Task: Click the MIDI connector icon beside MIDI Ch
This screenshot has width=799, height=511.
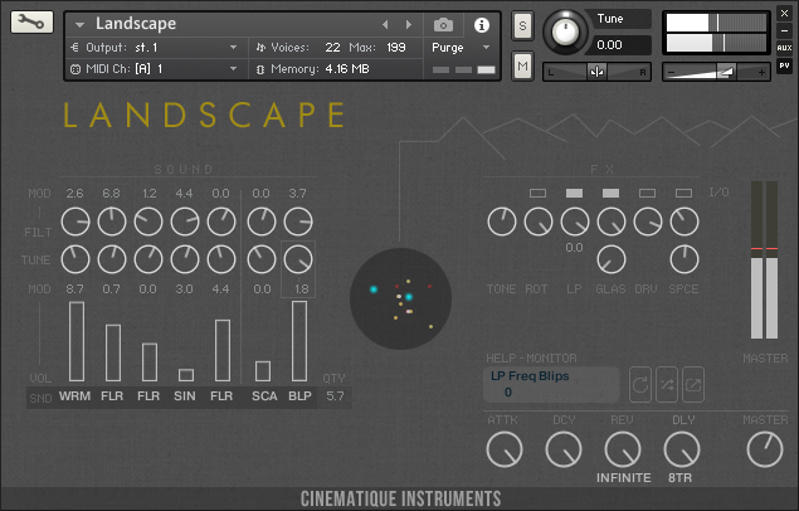Action: click(x=75, y=69)
